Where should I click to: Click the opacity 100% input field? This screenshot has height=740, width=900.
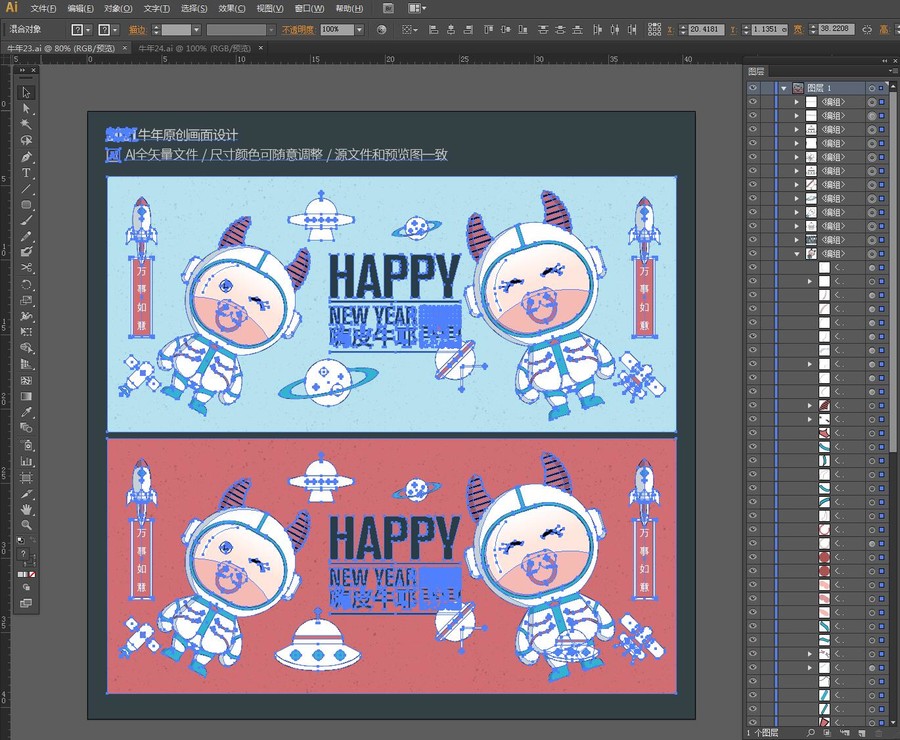(337, 29)
